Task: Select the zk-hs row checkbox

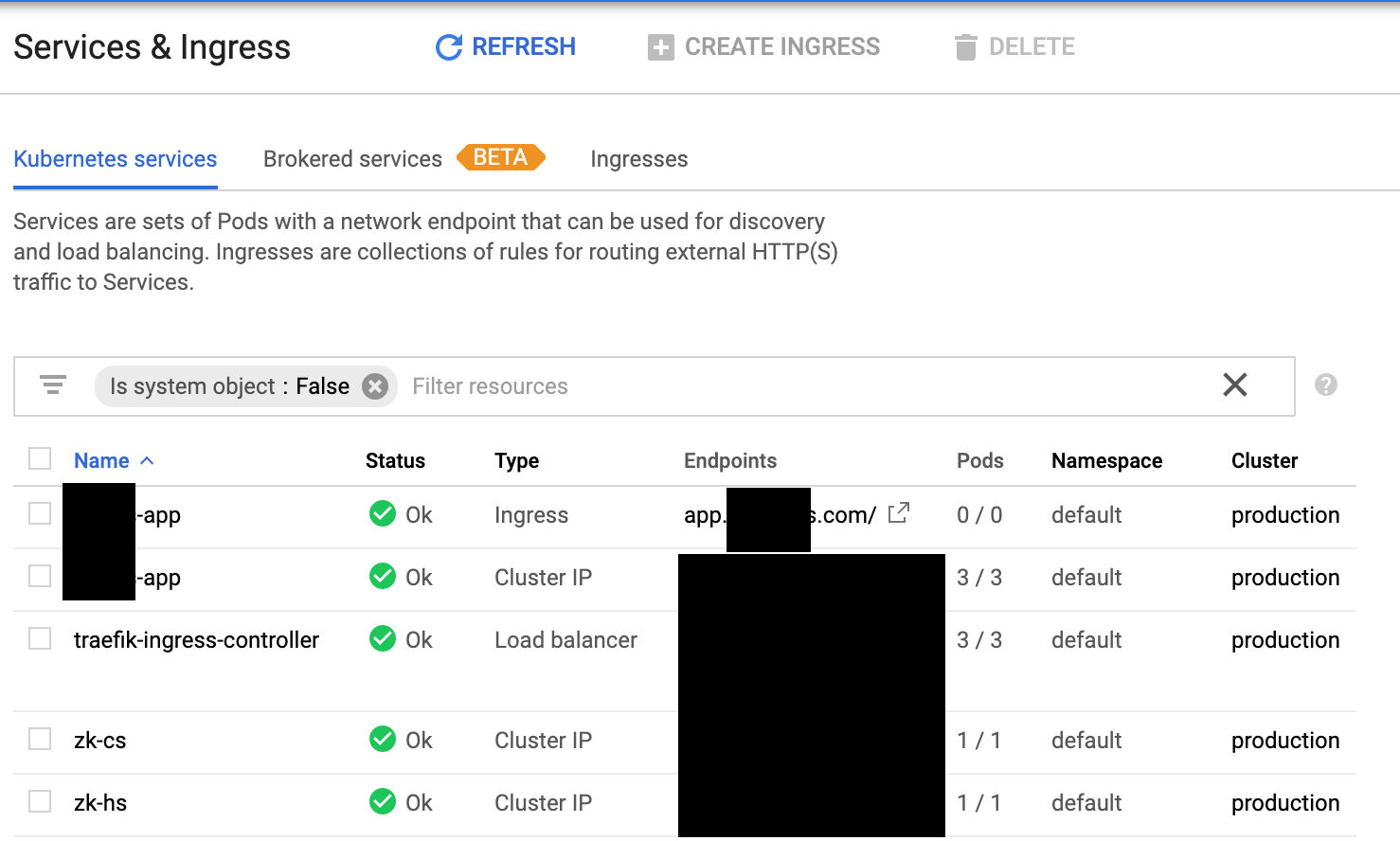Action: [40, 802]
